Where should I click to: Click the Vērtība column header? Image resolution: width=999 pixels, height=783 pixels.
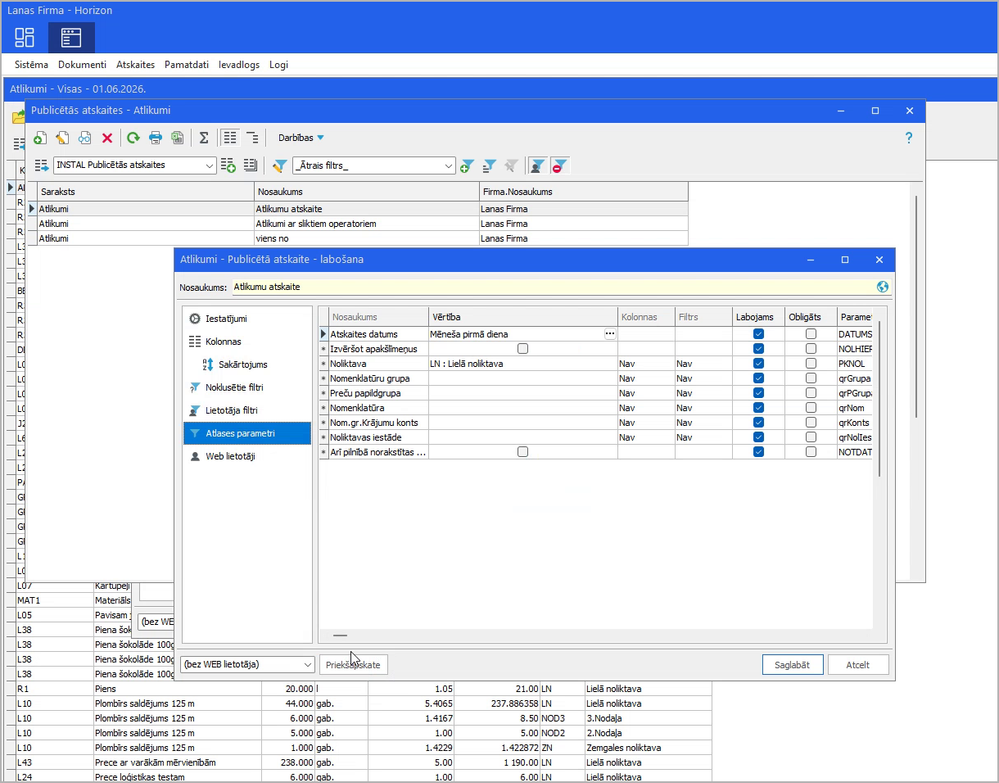point(523,317)
